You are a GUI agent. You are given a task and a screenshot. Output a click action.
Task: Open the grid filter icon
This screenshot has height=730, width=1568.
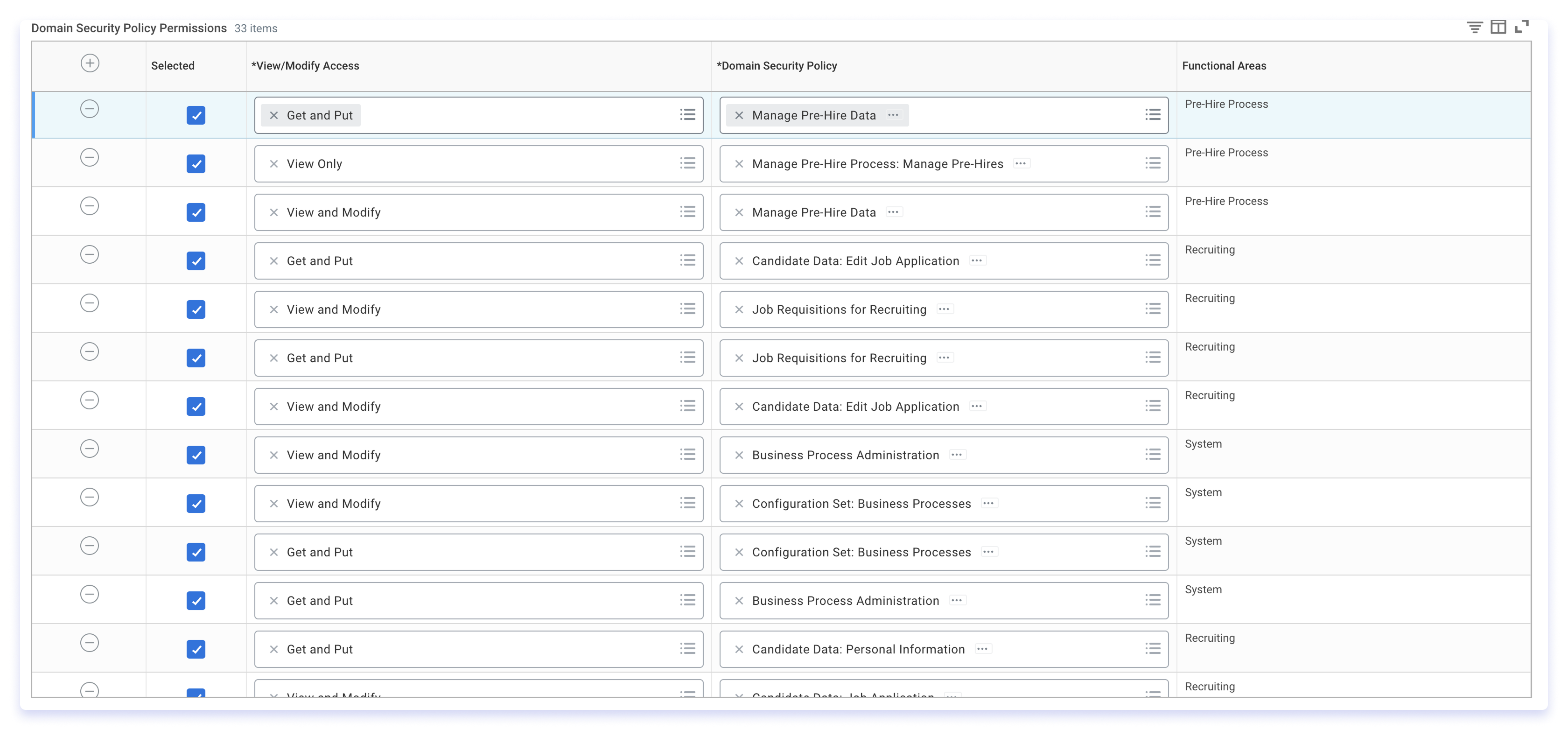pos(1474,28)
